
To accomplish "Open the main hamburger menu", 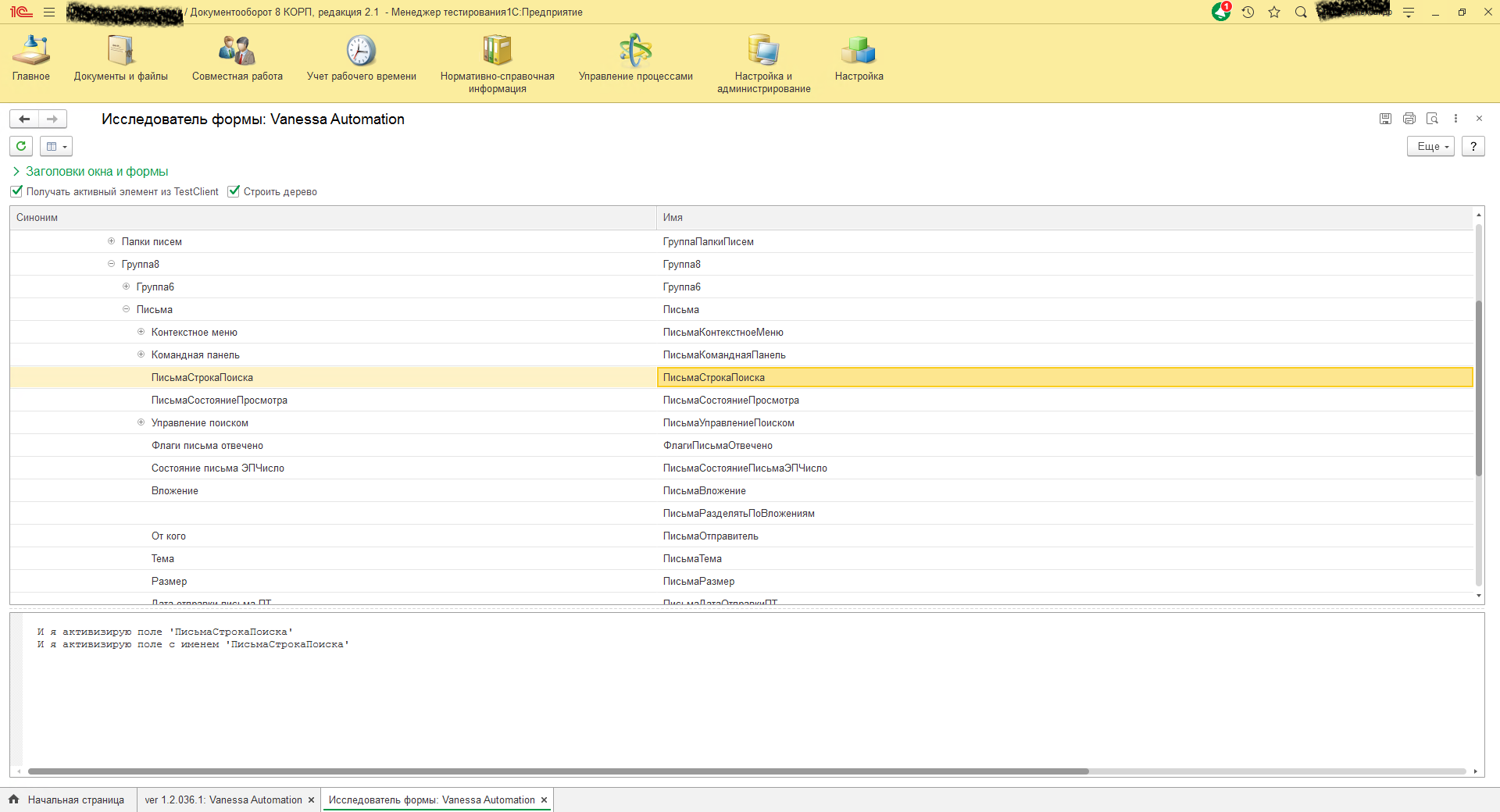I will (x=49, y=12).
